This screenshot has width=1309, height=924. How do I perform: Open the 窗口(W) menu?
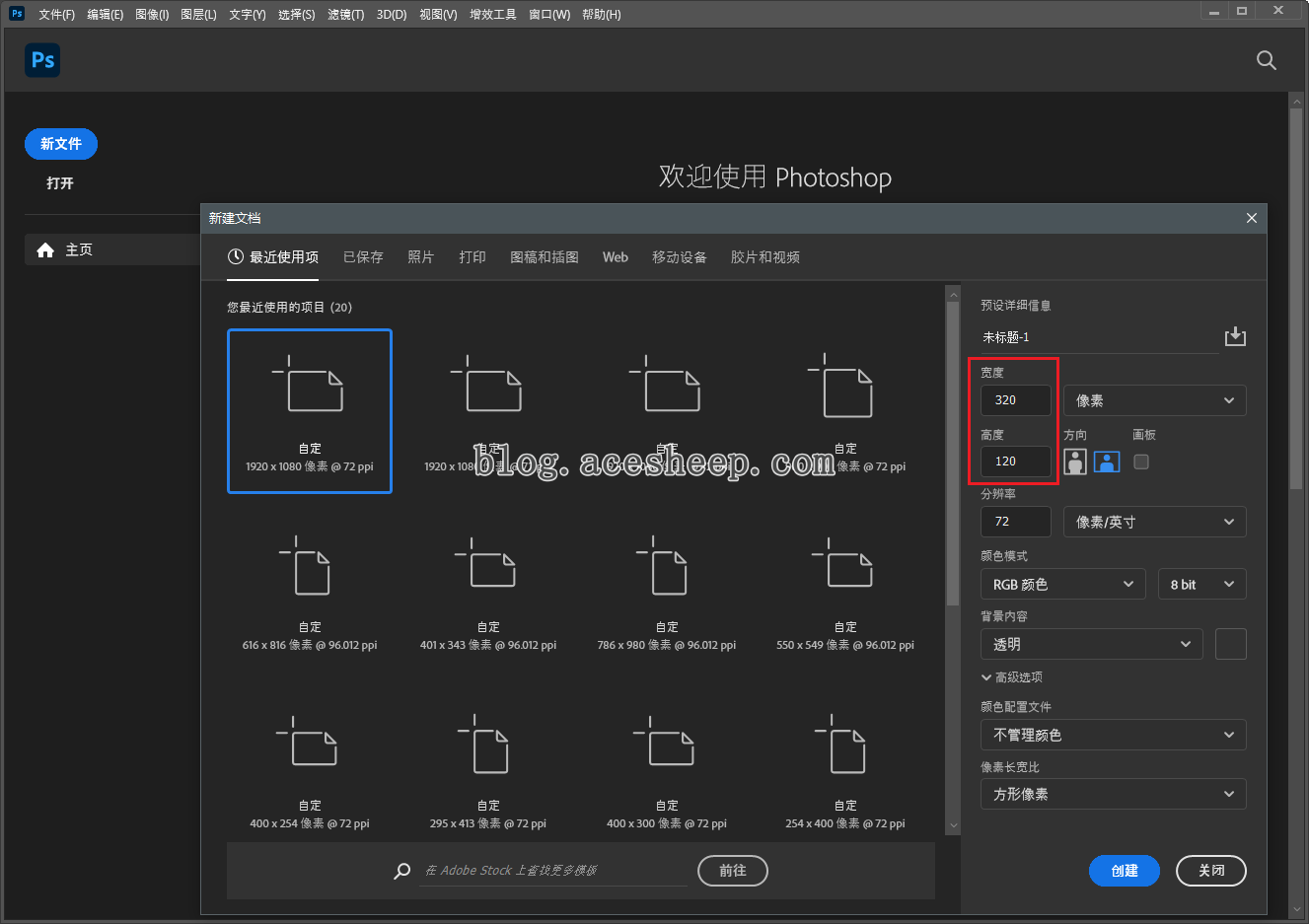point(549,15)
